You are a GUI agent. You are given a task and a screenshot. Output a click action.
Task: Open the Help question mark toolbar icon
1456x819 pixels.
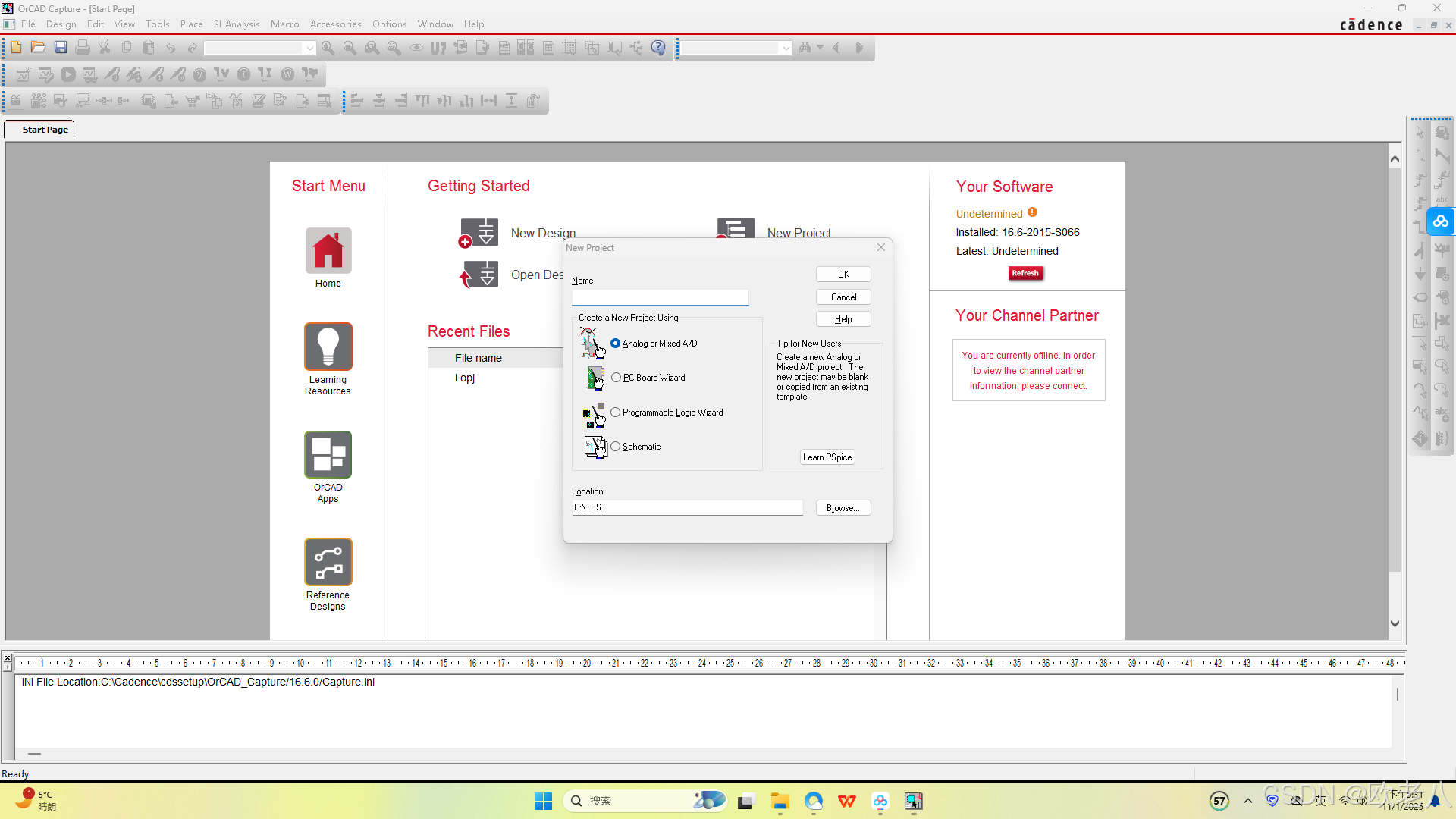(x=658, y=48)
